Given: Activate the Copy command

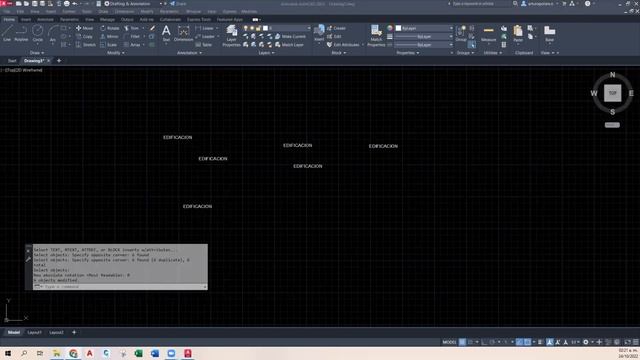Looking at the screenshot, I should click(x=84, y=36).
